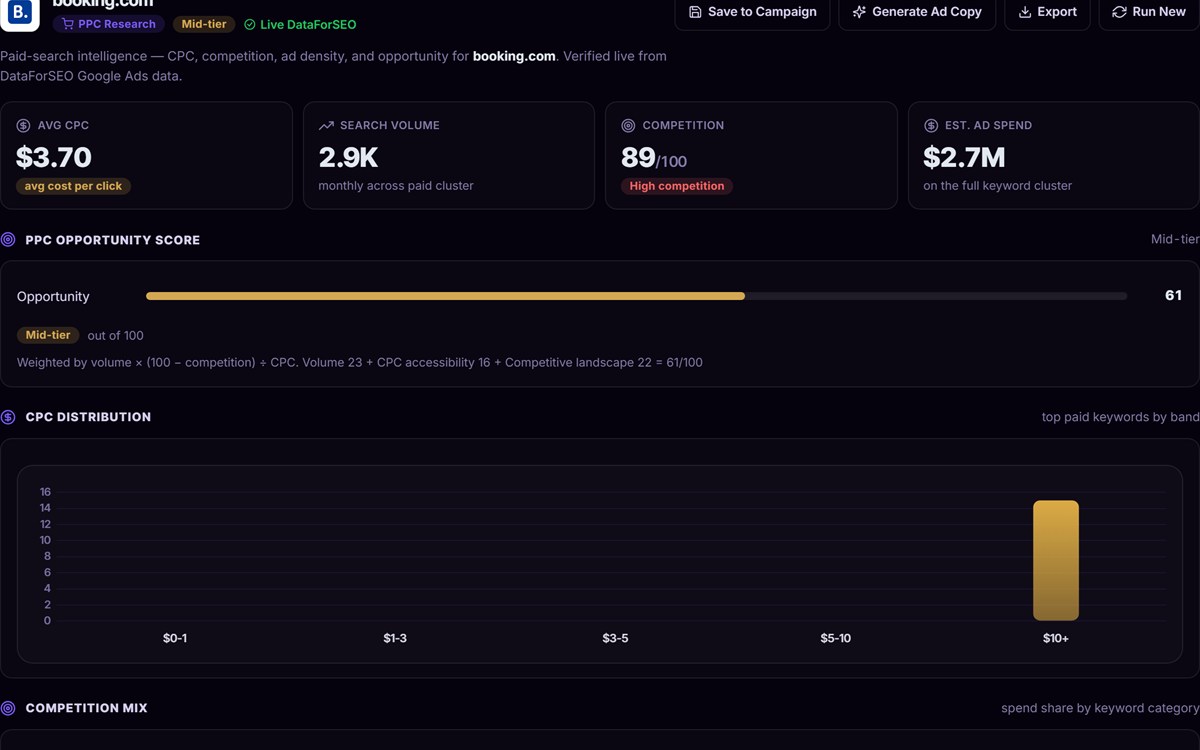
Task: Click the top paid keywords by band text
Action: coord(1120,417)
